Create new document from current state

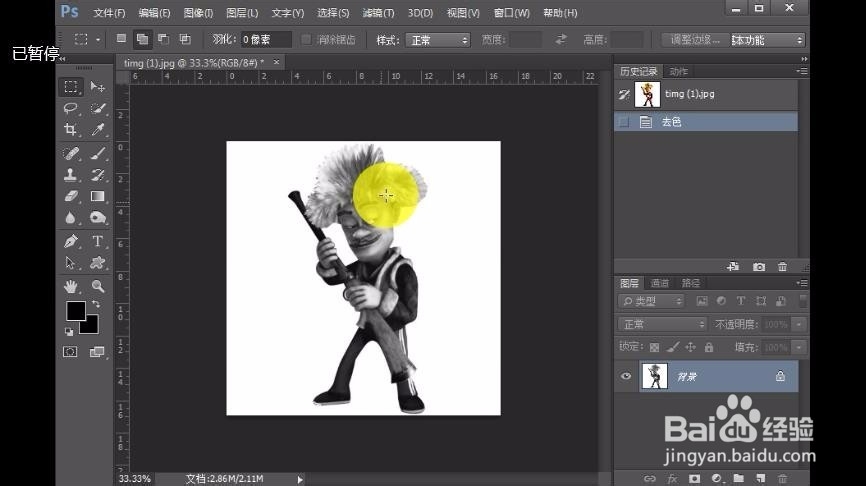(x=733, y=267)
